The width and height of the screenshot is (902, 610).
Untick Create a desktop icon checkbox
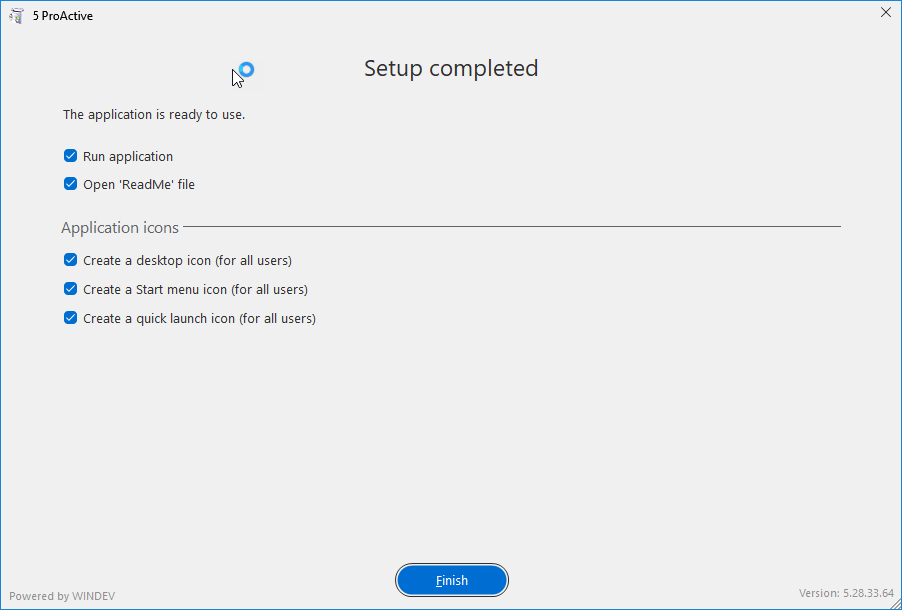70,260
